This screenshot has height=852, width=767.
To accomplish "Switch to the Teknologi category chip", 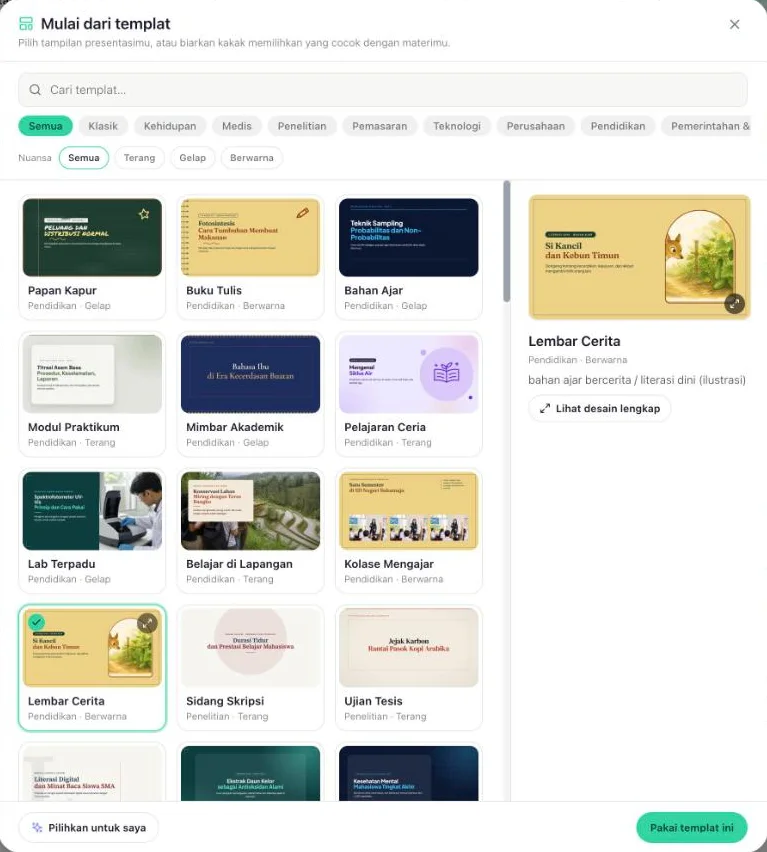I will click(x=457, y=126).
